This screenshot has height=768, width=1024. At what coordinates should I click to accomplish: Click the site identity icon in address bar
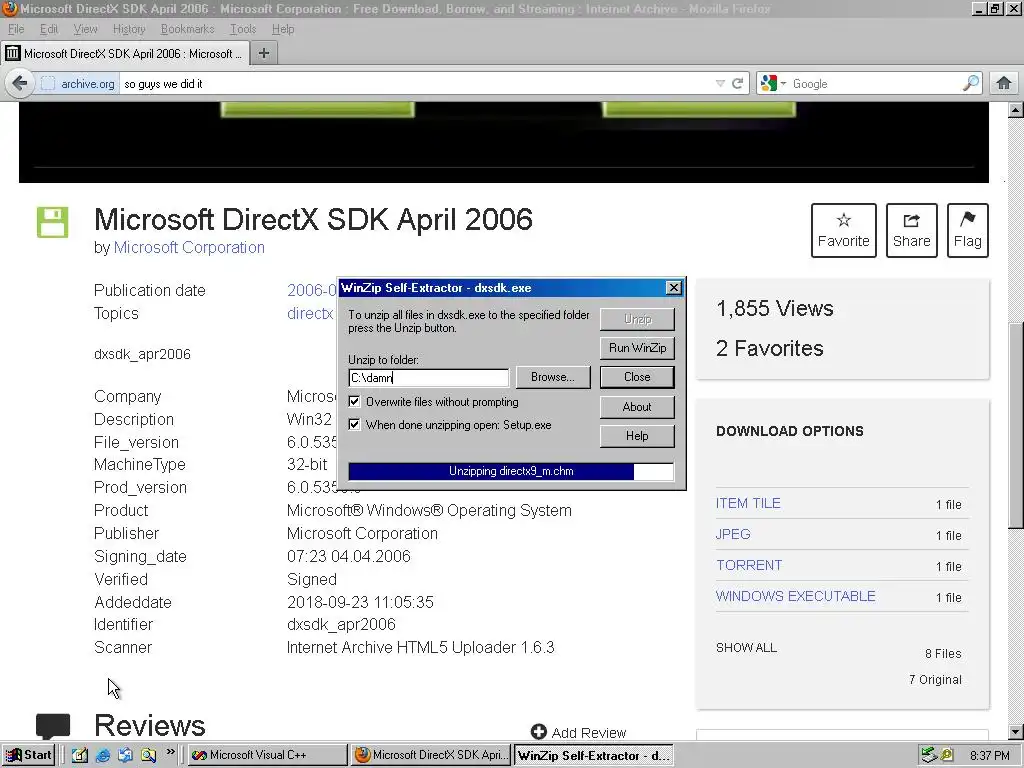48,84
